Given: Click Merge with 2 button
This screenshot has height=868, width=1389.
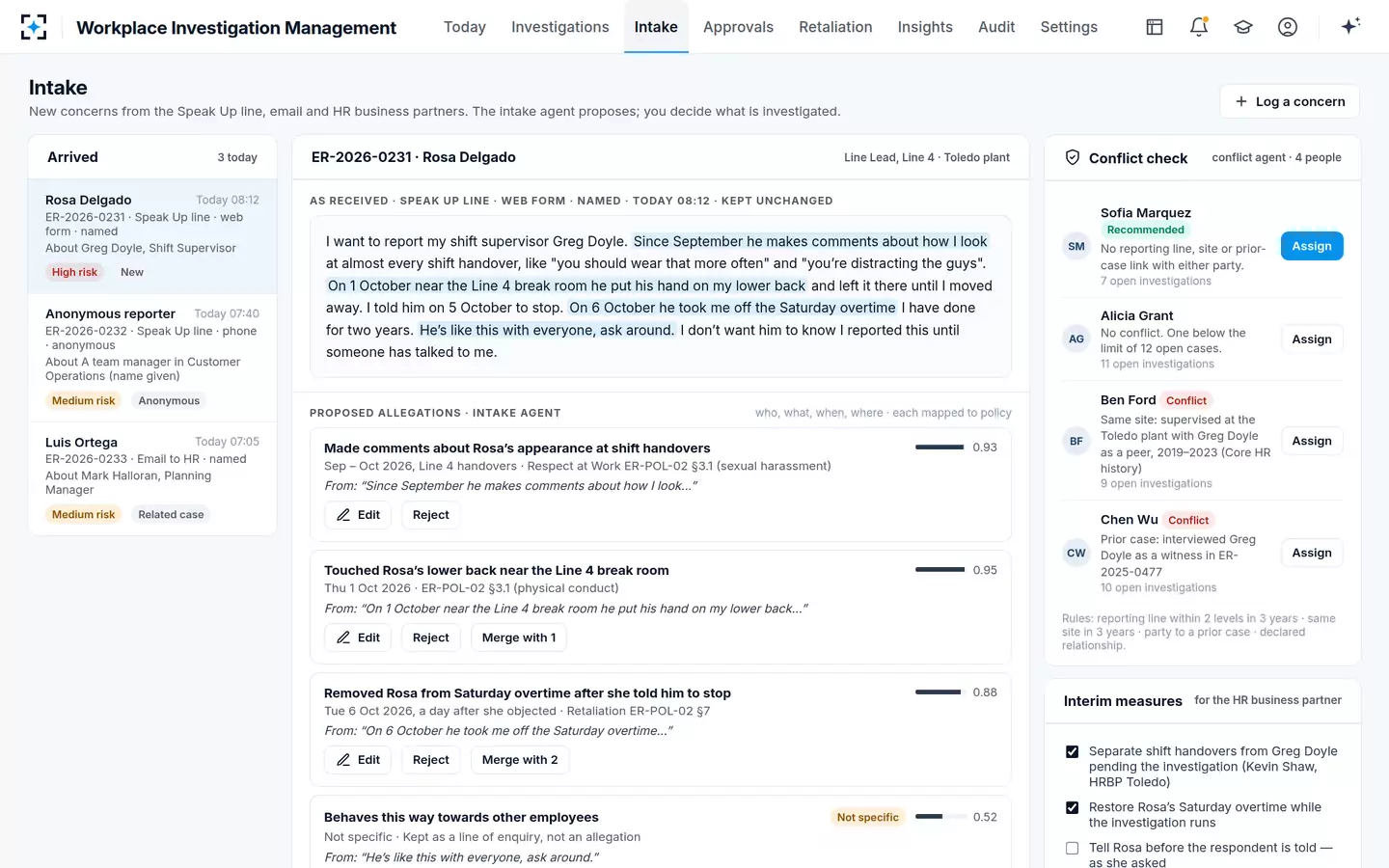Looking at the screenshot, I should tap(520, 760).
